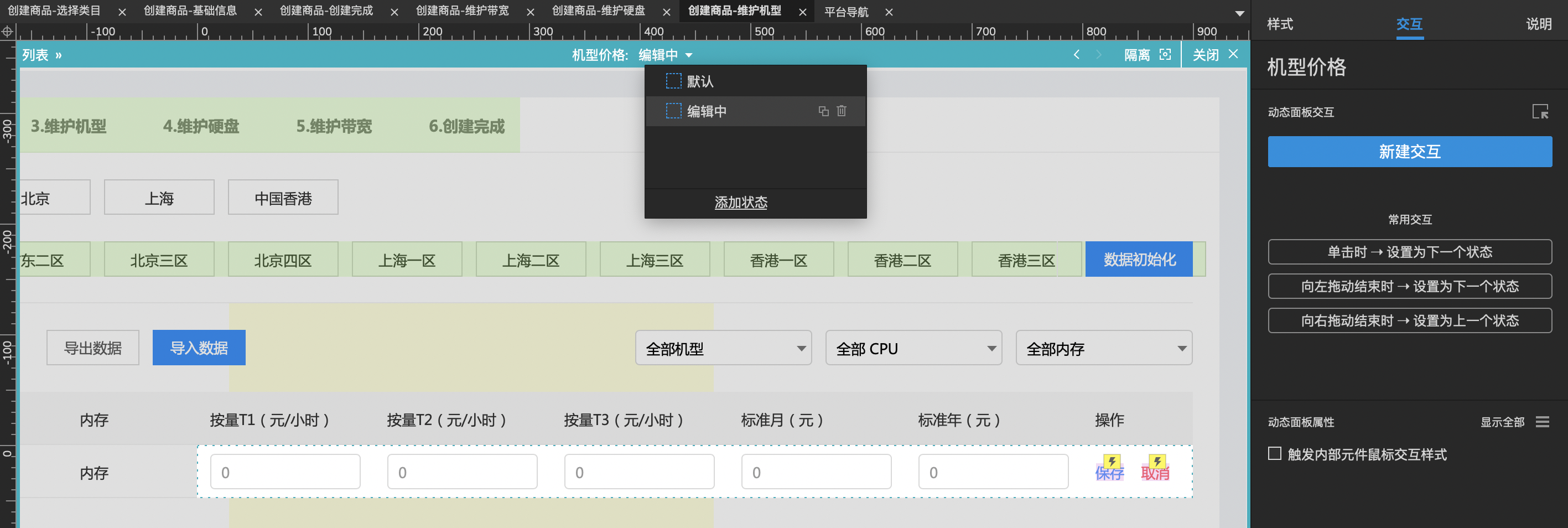Enable 触发内部元件鼠标交互样式 checkbox
This screenshot has height=528, width=1568.
[1275, 454]
